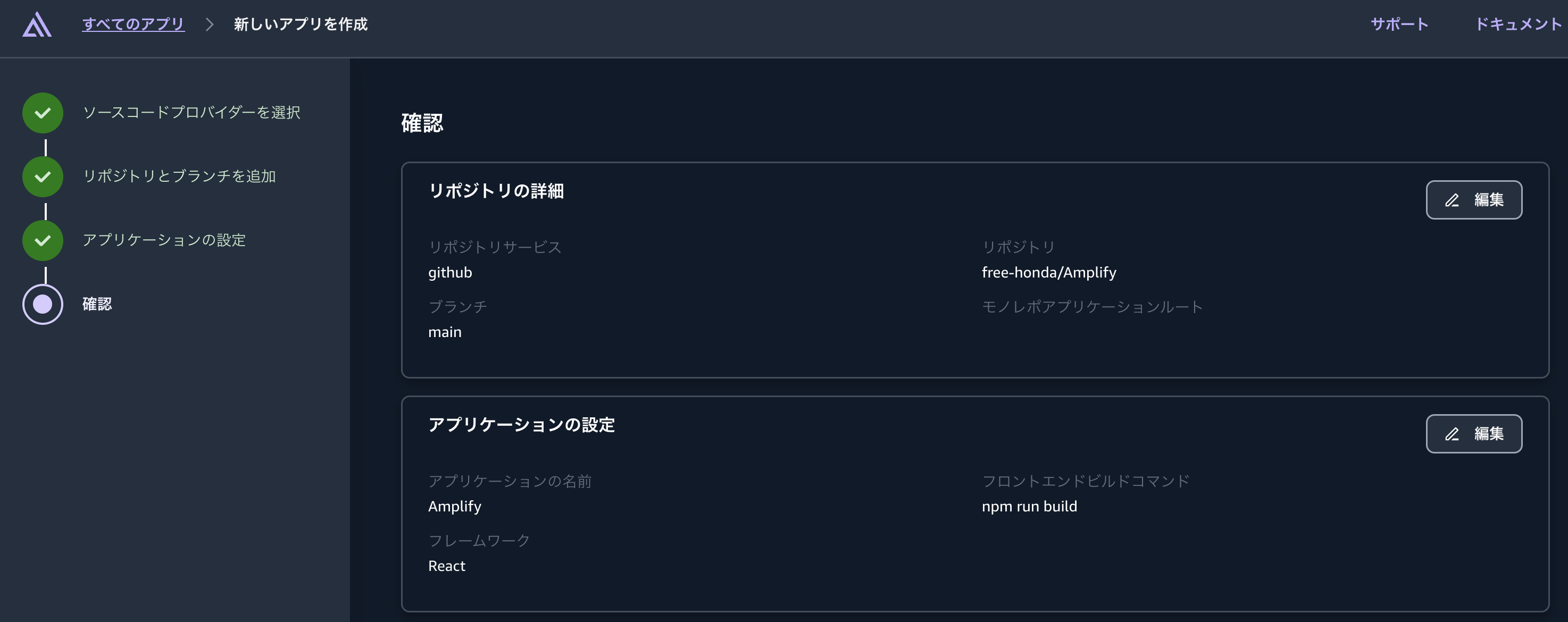
Task: Select the リポジトリとブランチを追加 step
Action: click(180, 176)
